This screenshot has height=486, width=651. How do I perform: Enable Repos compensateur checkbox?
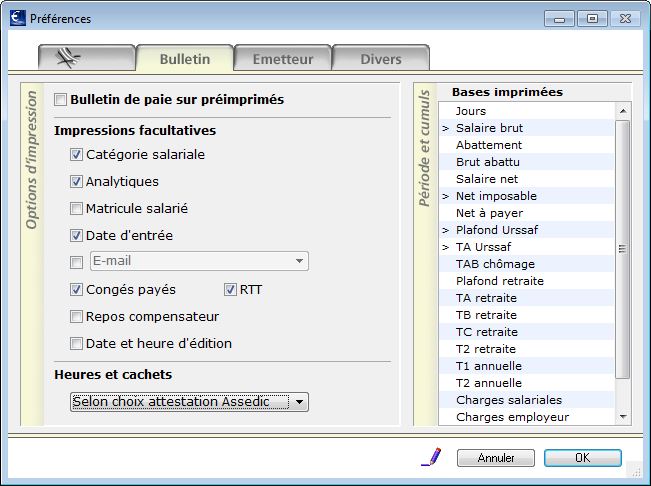point(76,317)
